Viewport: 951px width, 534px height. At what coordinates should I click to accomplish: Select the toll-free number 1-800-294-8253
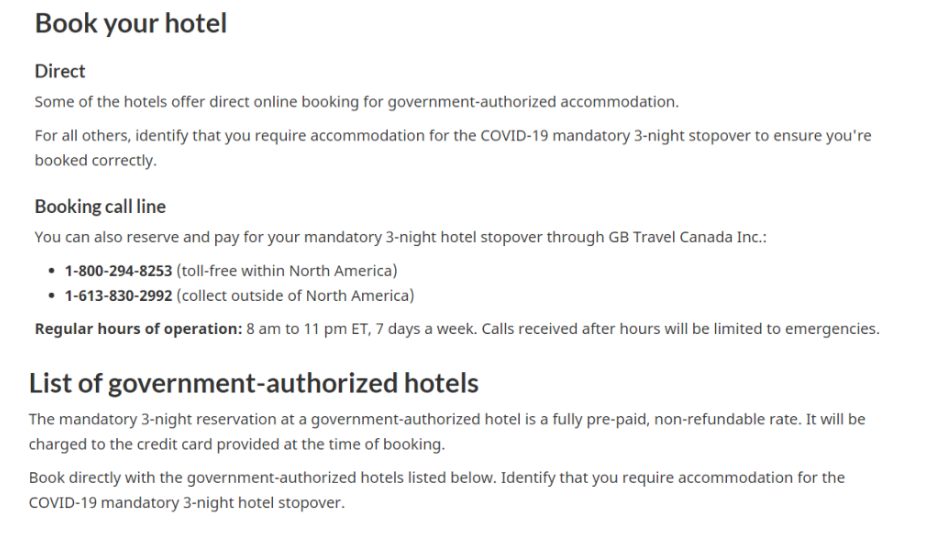(118, 271)
